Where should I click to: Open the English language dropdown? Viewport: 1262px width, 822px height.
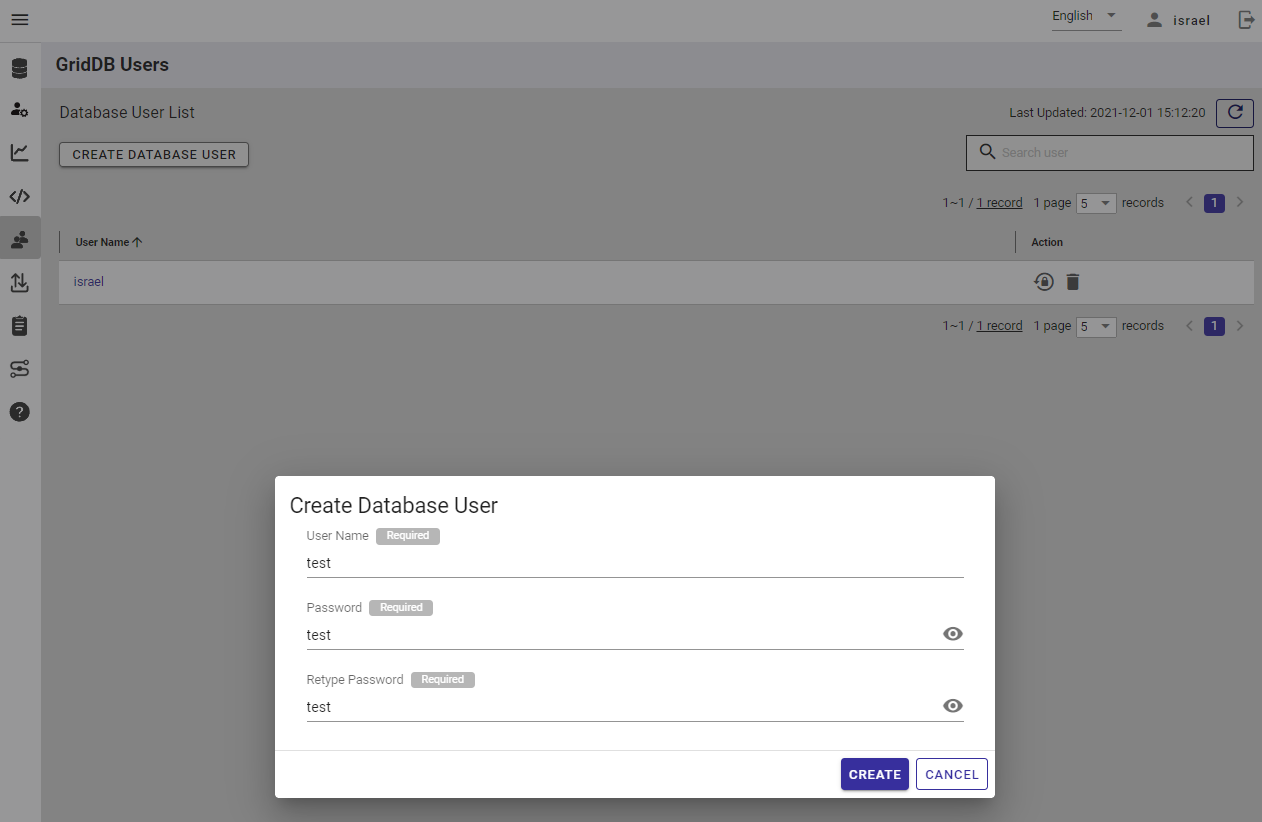coord(1086,17)
